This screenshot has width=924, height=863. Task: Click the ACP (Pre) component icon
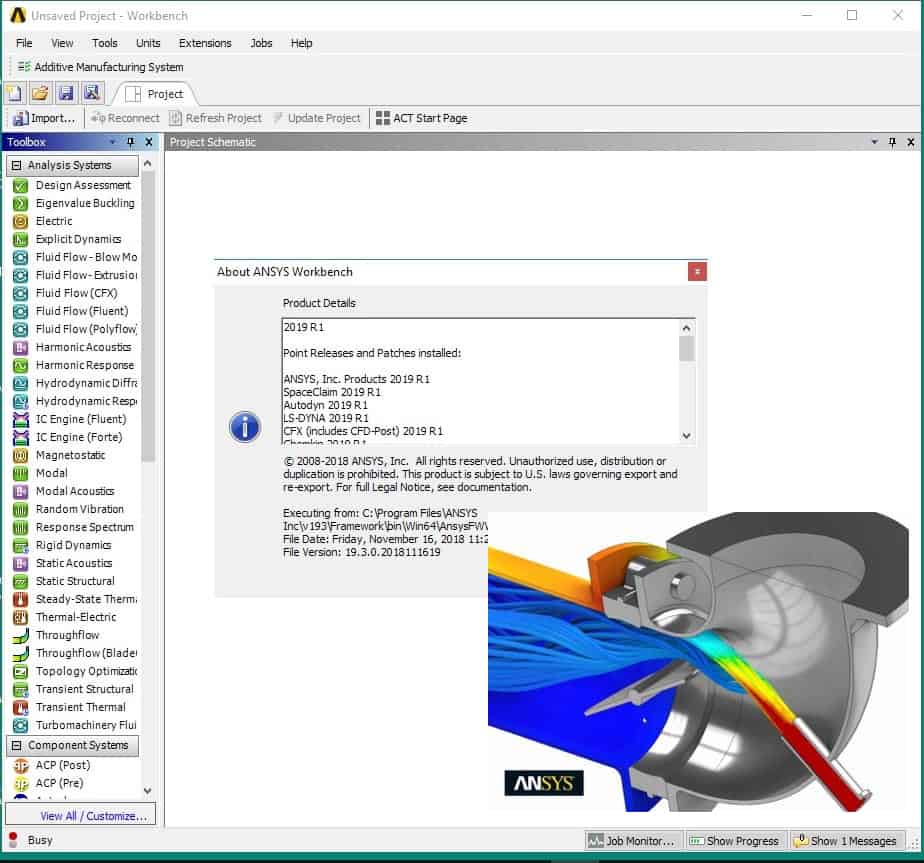[21, 783]
